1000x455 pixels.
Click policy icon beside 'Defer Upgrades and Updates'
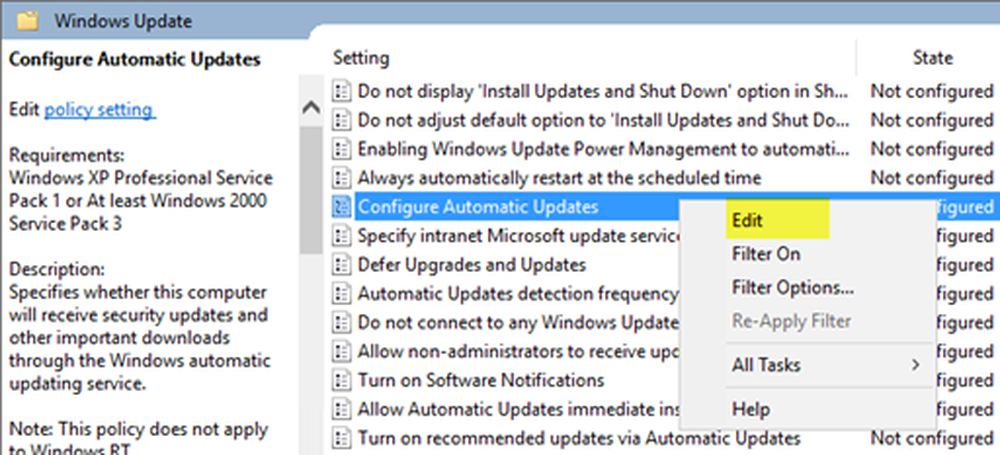coord(342,264)
